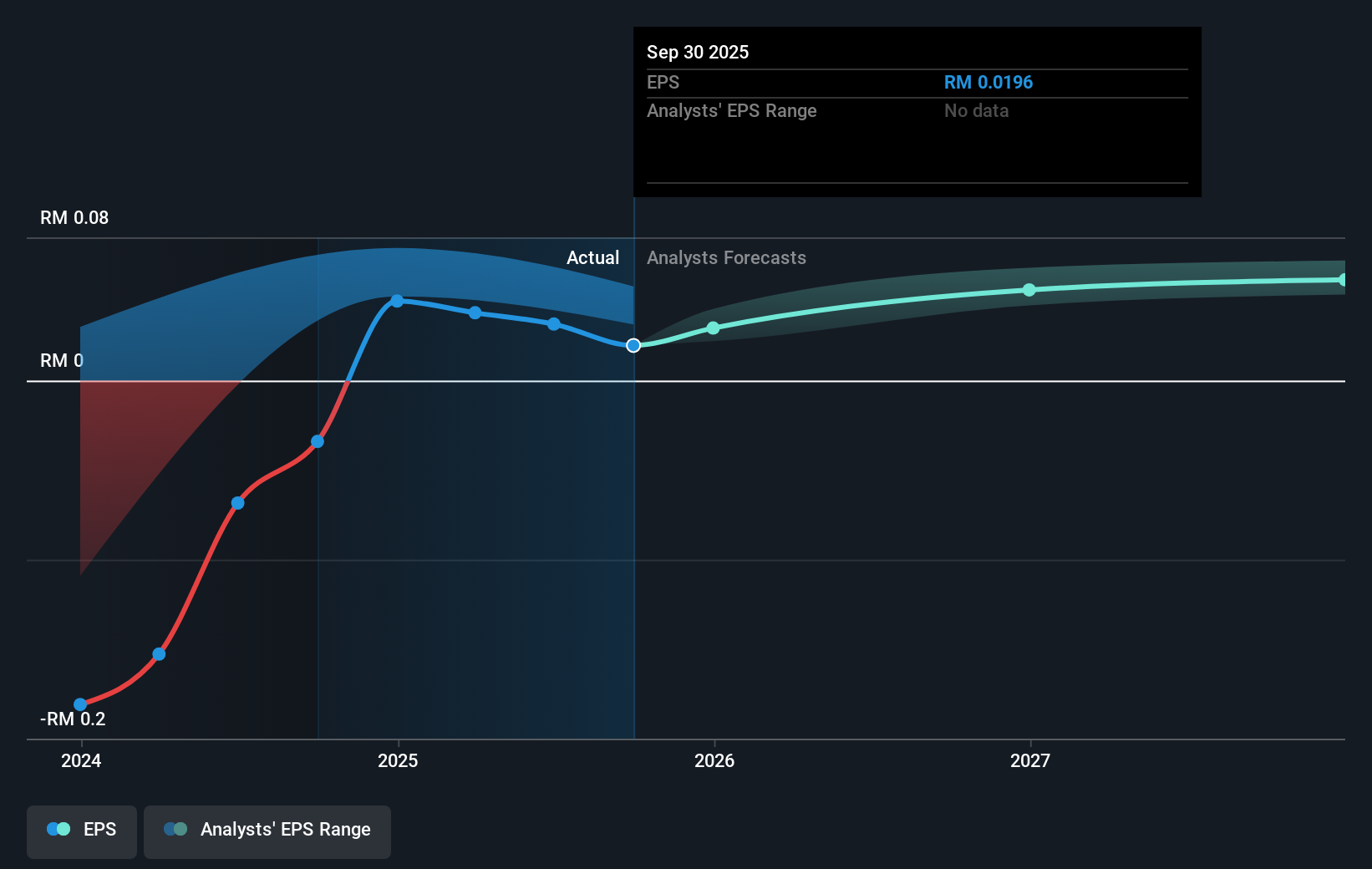Select the peak 2025 EPS data point
Viewport: 1372px width, 869px height.
pos(397,301)
